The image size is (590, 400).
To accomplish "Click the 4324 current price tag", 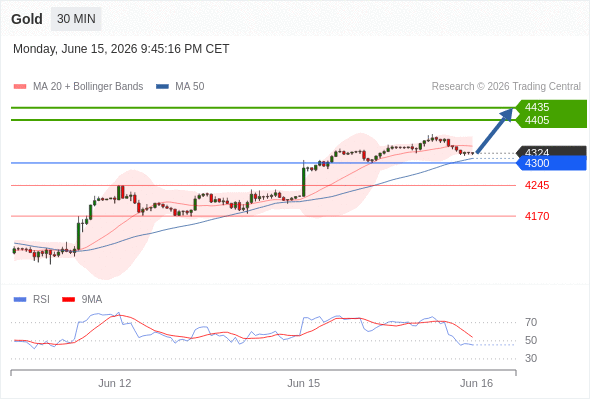I will (537, 152).
